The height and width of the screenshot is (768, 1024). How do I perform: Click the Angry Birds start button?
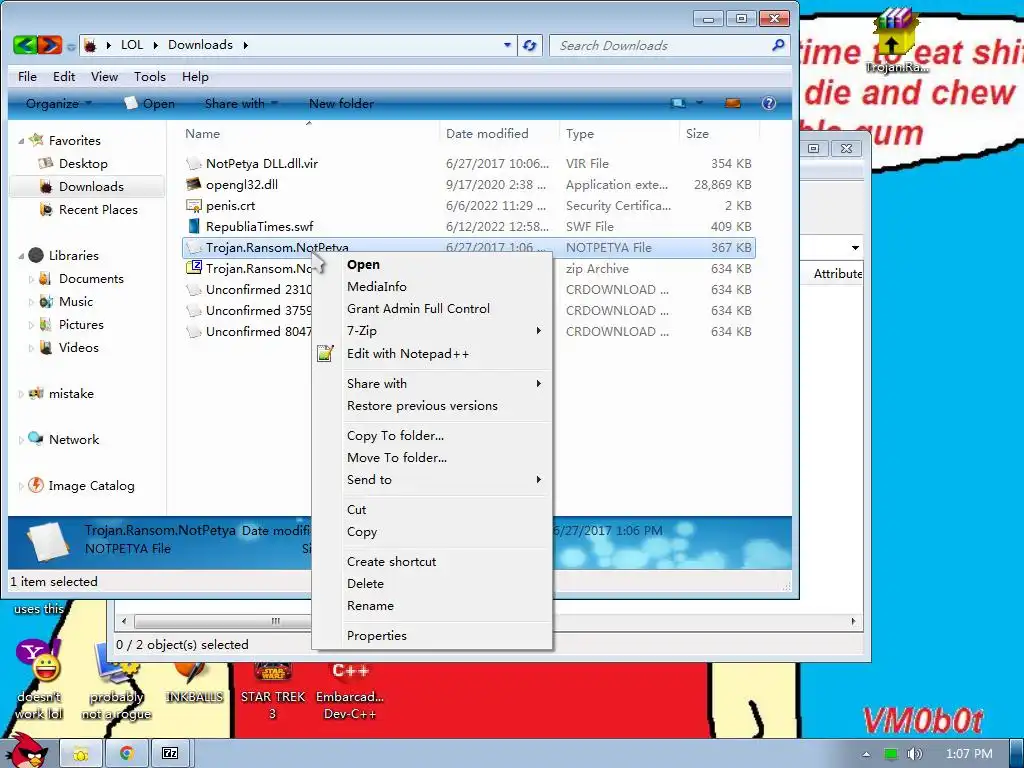point(26,752)
